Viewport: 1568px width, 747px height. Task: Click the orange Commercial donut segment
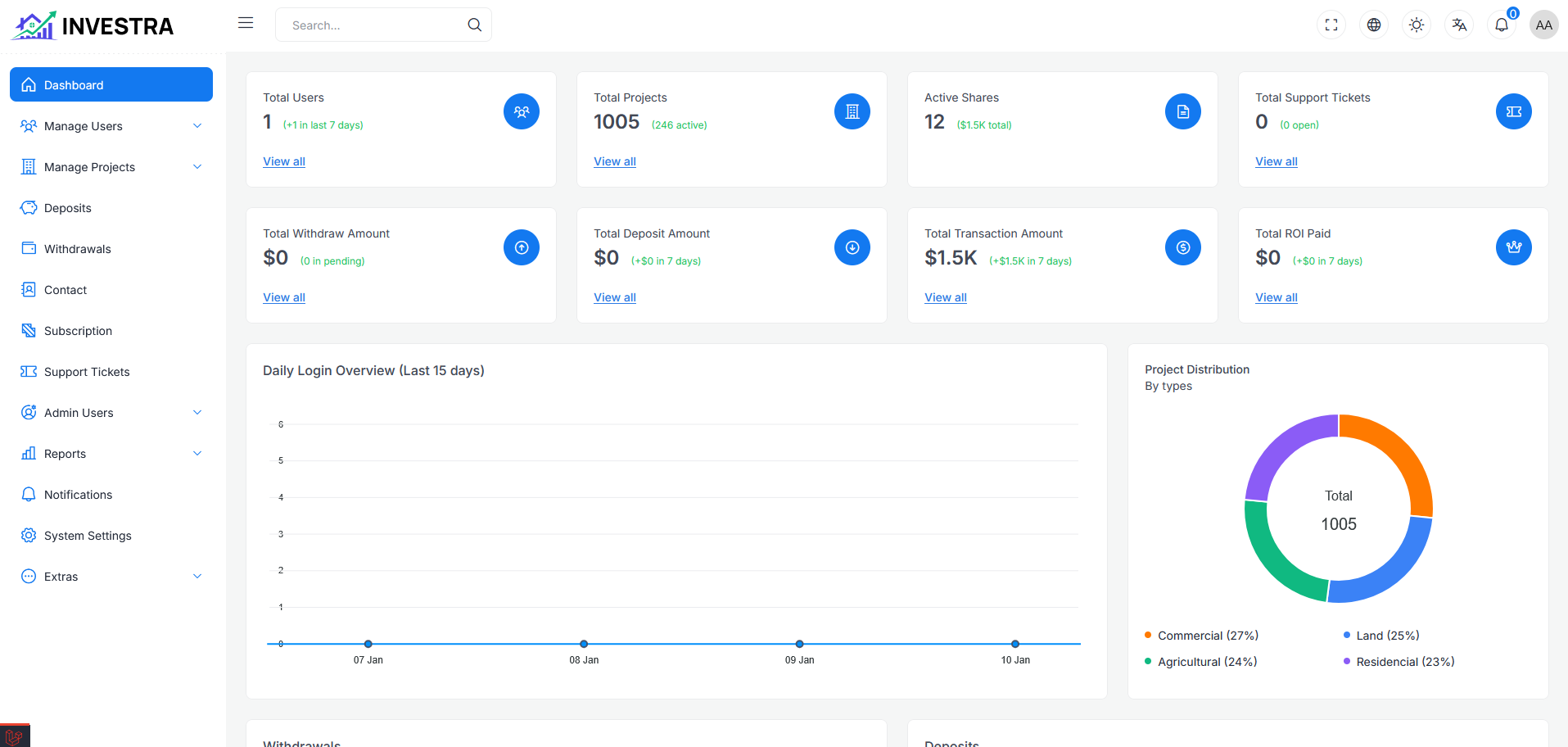tap(1401, 453)
